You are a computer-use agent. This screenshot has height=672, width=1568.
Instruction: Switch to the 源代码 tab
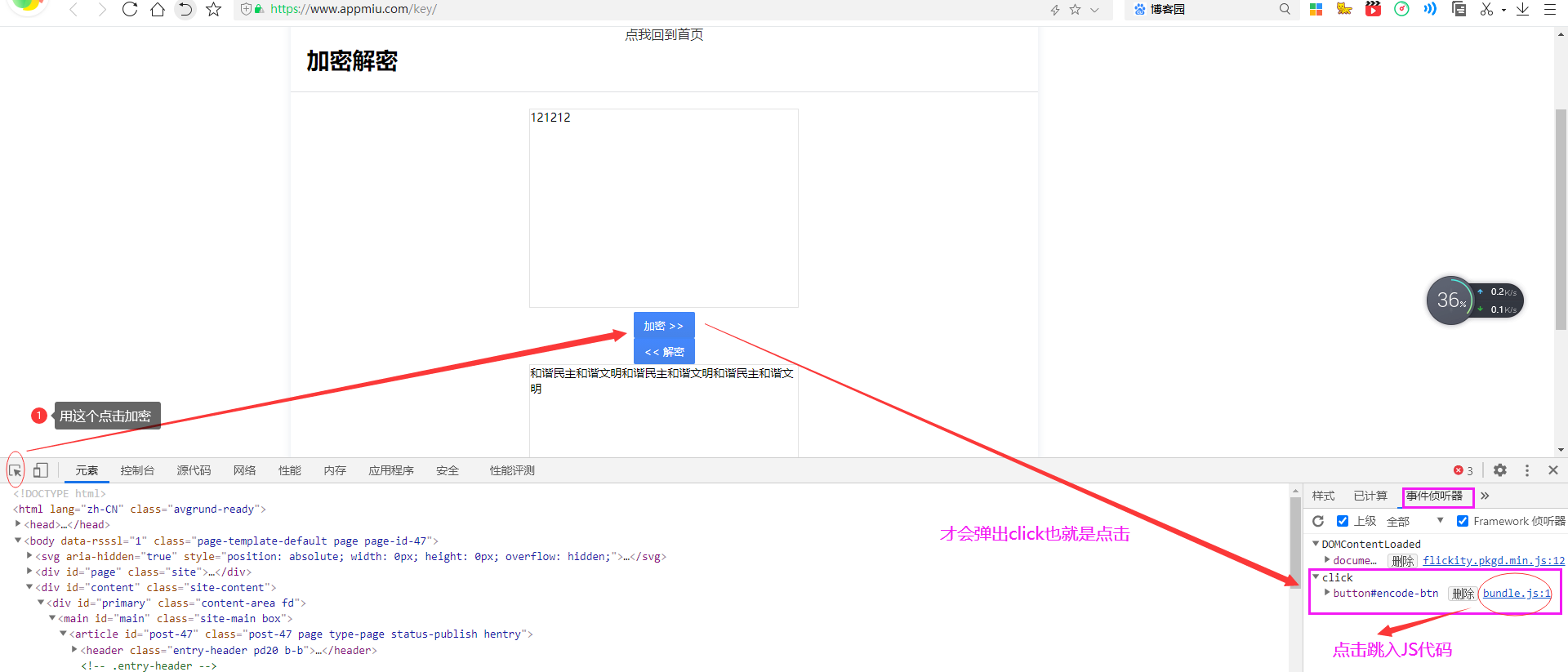click(x=194, y=470)
